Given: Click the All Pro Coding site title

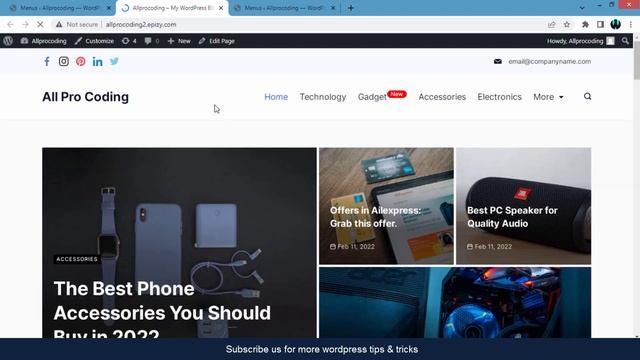Looking at the screenshot, I should (85, 97).
